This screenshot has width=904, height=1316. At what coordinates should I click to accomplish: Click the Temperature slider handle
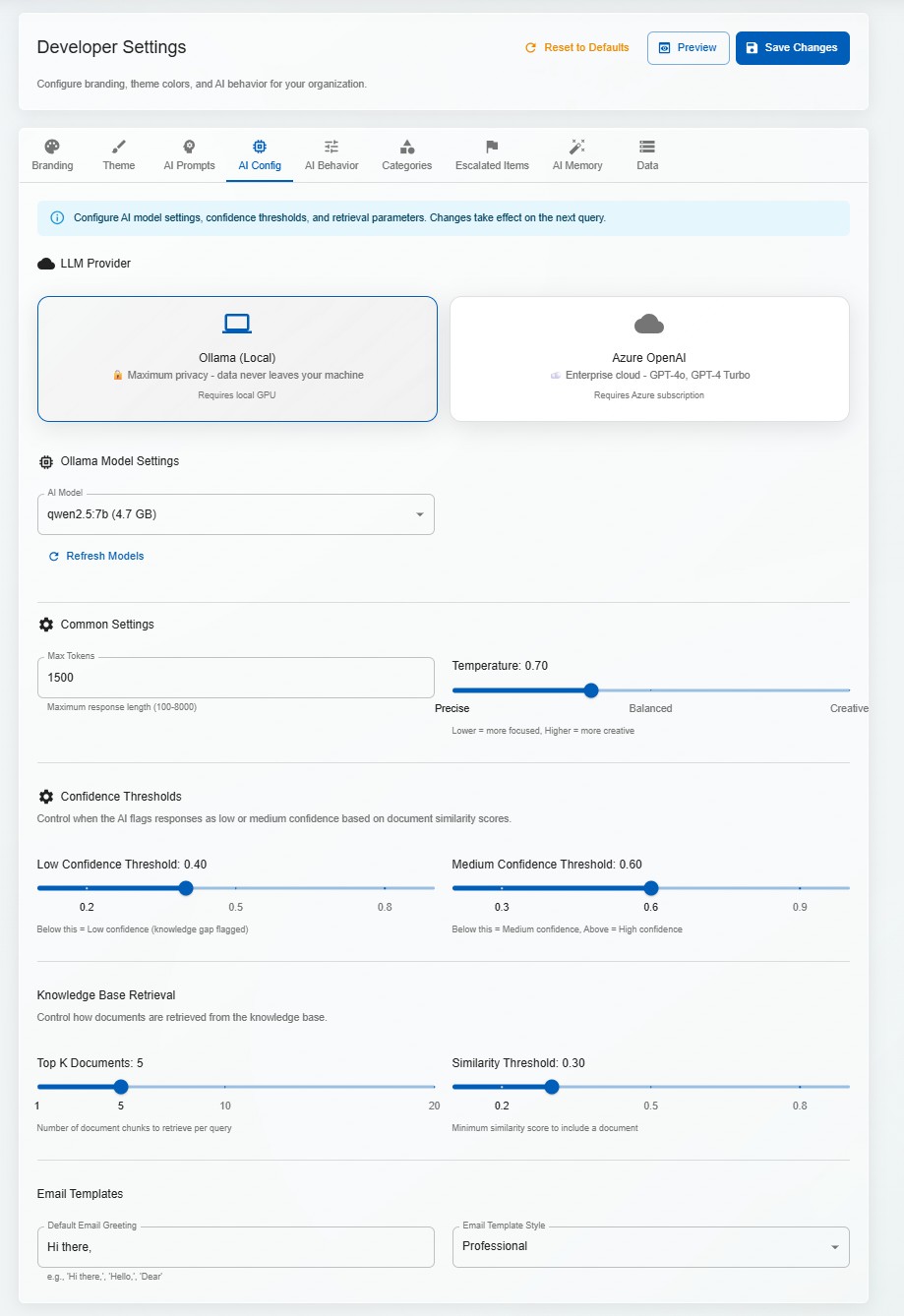pyautogui.click(x=589, y=690)
